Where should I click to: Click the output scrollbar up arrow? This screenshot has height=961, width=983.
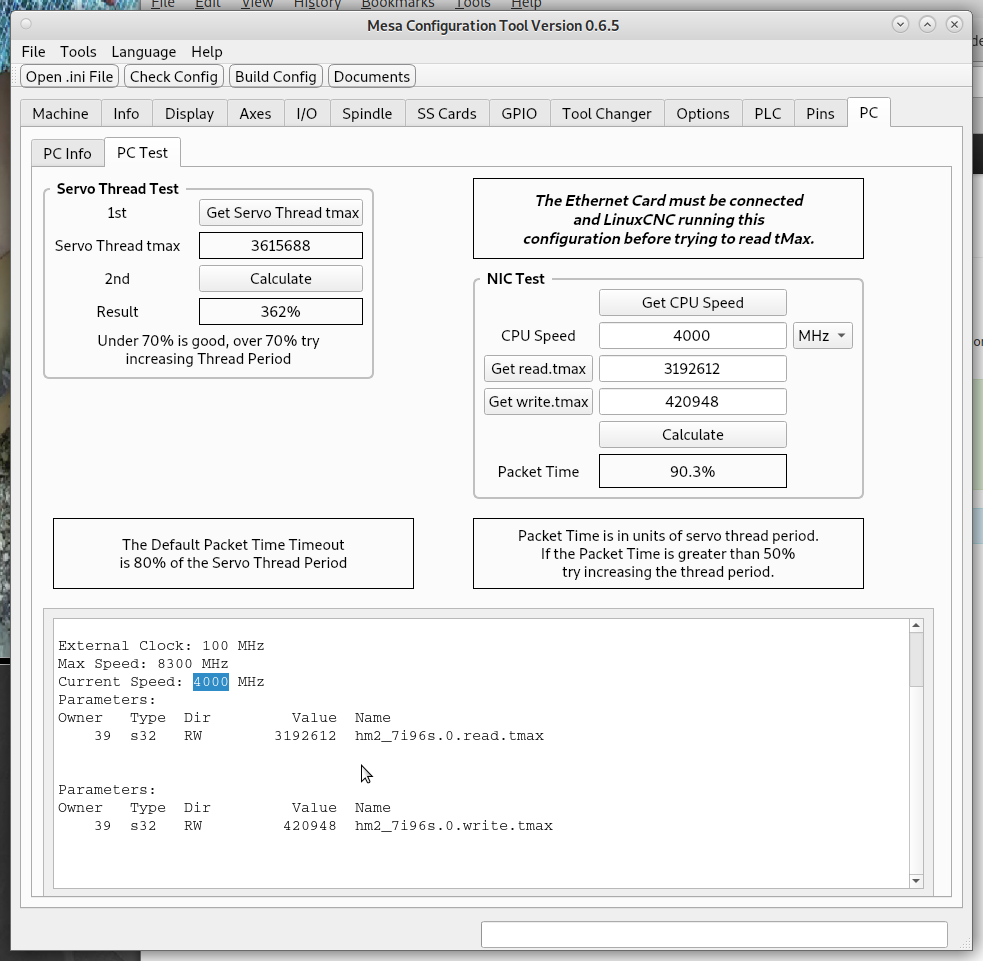coord(916,625)
